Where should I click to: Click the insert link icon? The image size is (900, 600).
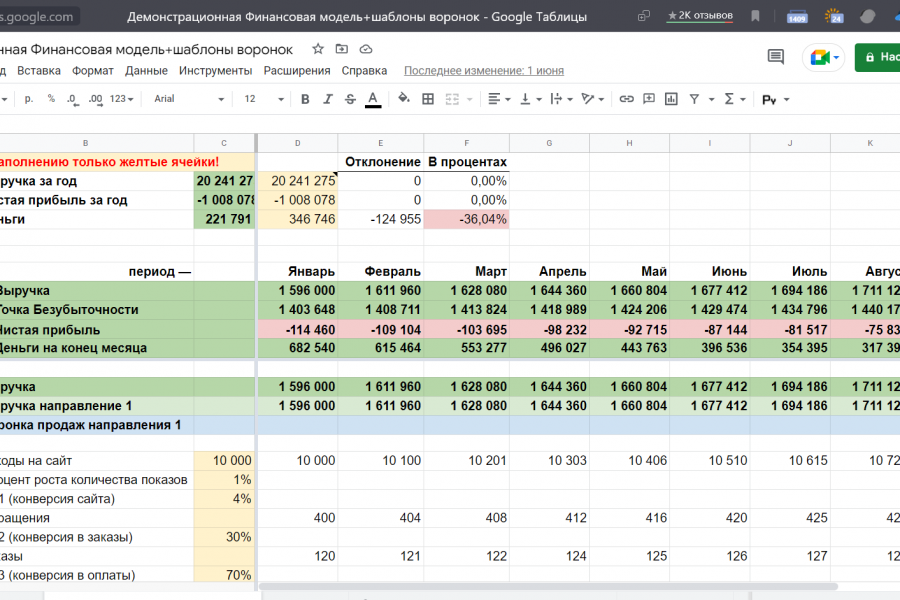[626, 99]
